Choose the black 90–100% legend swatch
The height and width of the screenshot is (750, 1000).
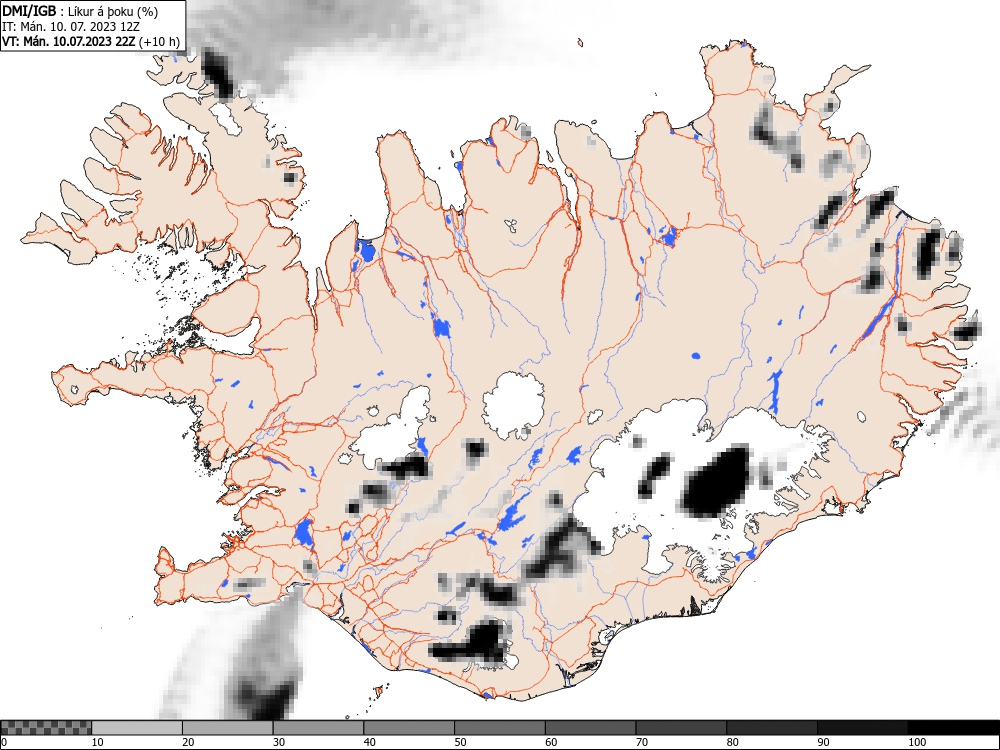pyautogui.click(x=862, y=728)
